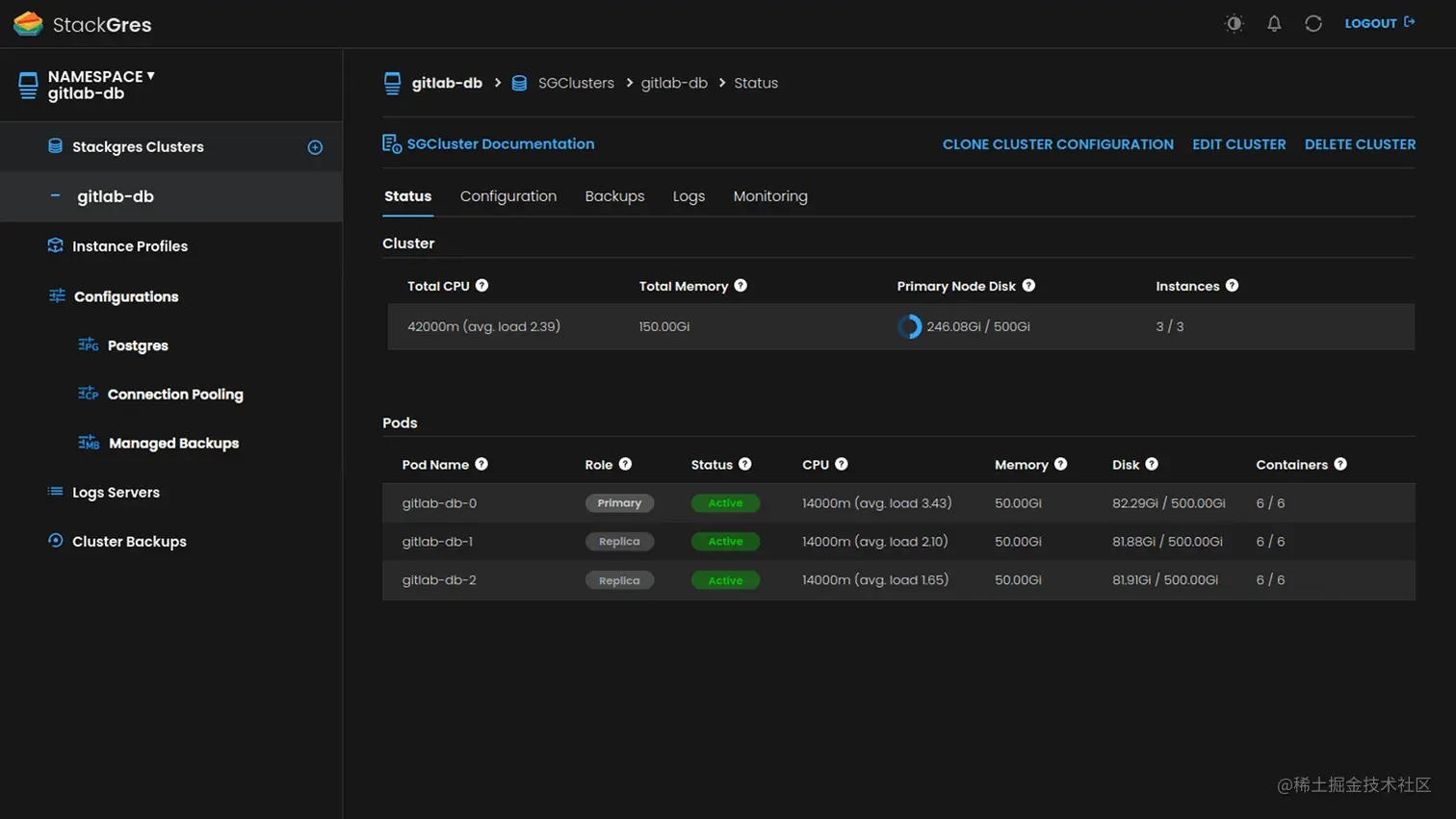This screenshot has height=819, width=1456.
Task: Collapse the gitlab-db cluster tree item
Action: tap(55, 195)
